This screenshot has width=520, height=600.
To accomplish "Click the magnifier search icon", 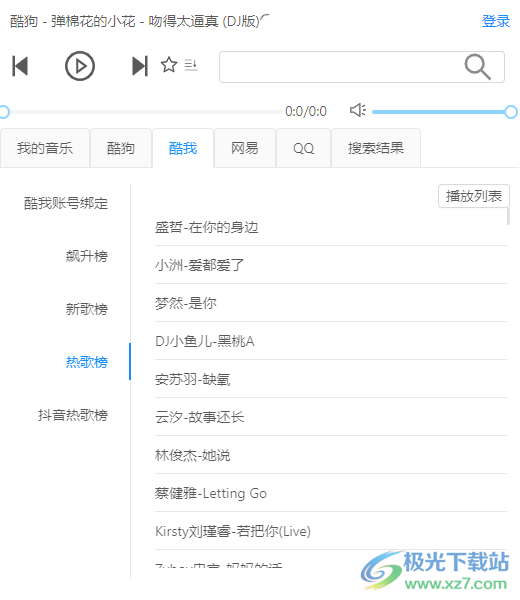I will (477, 67).
